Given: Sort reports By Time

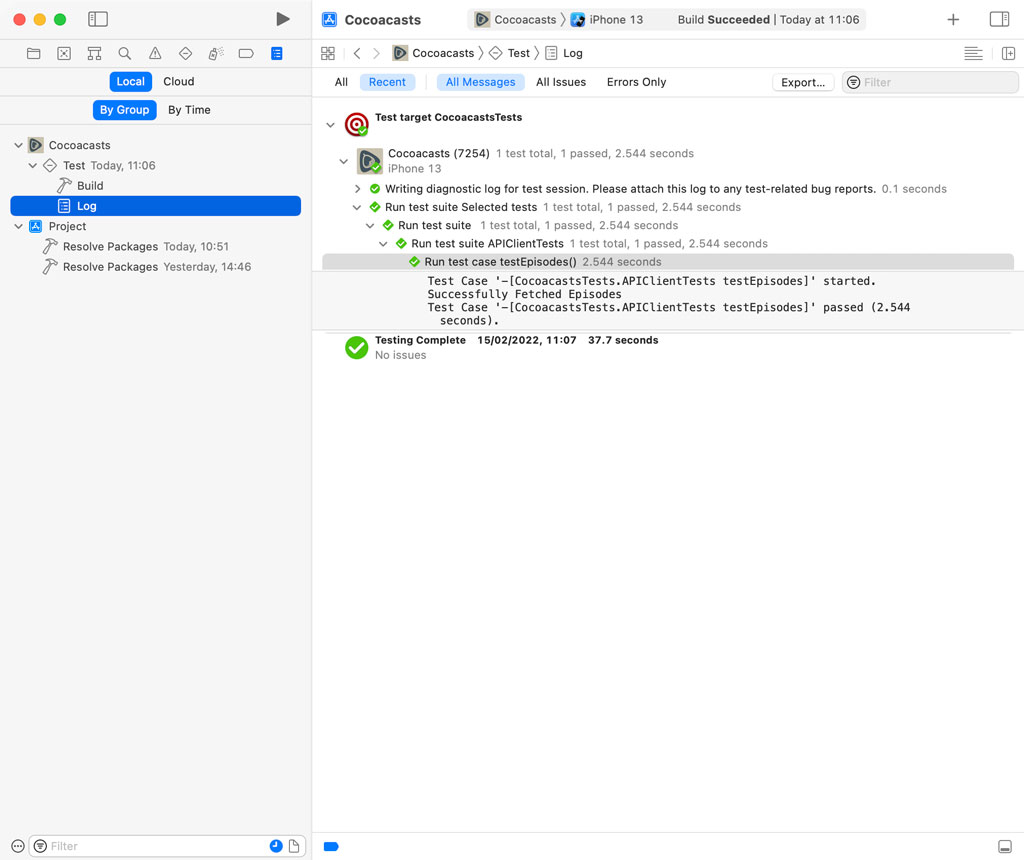Looking at the screenshot, I should point(189,110).
